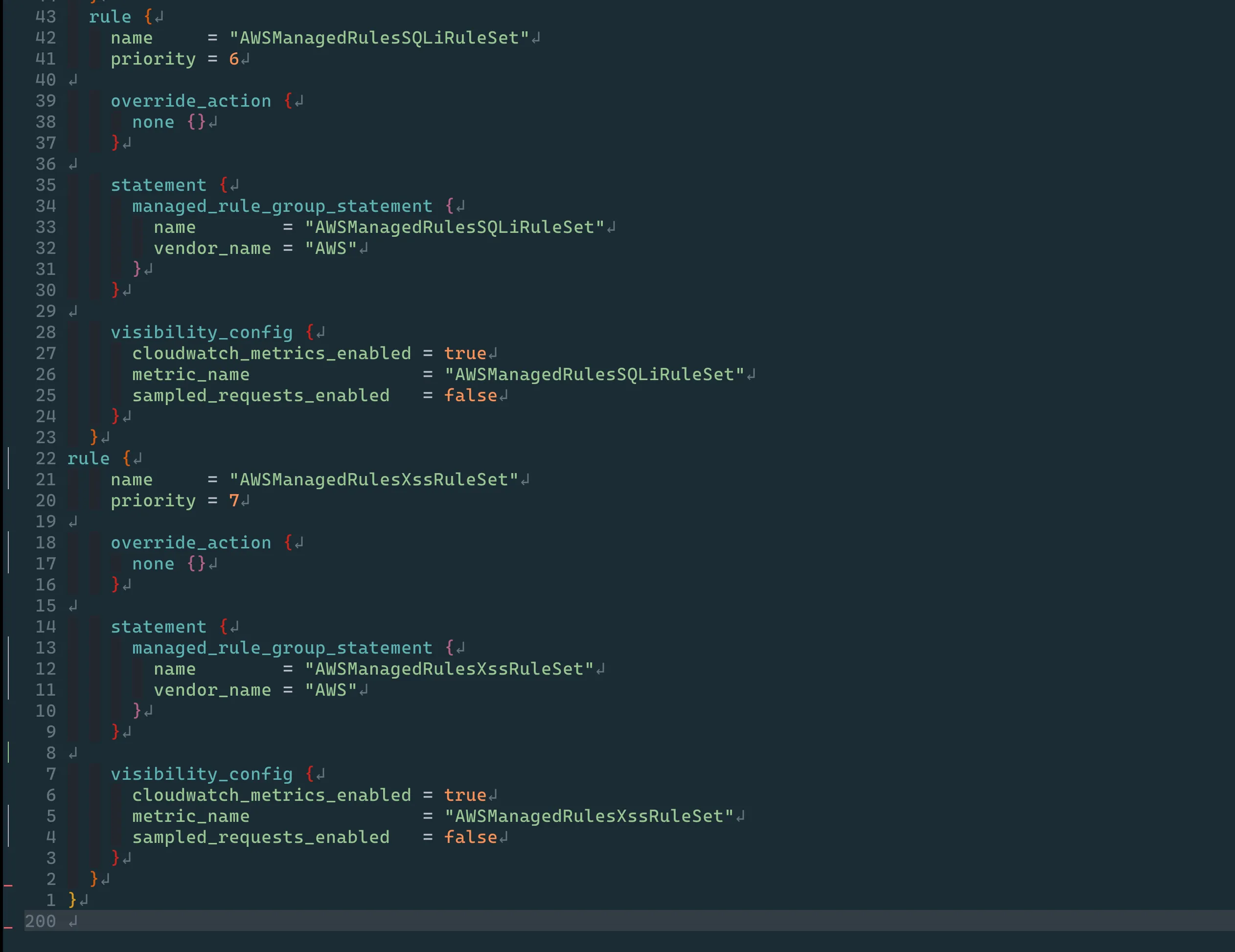Select the "name" attribute on line 42
Screen dimensions: 1235x952
(132, 38)
